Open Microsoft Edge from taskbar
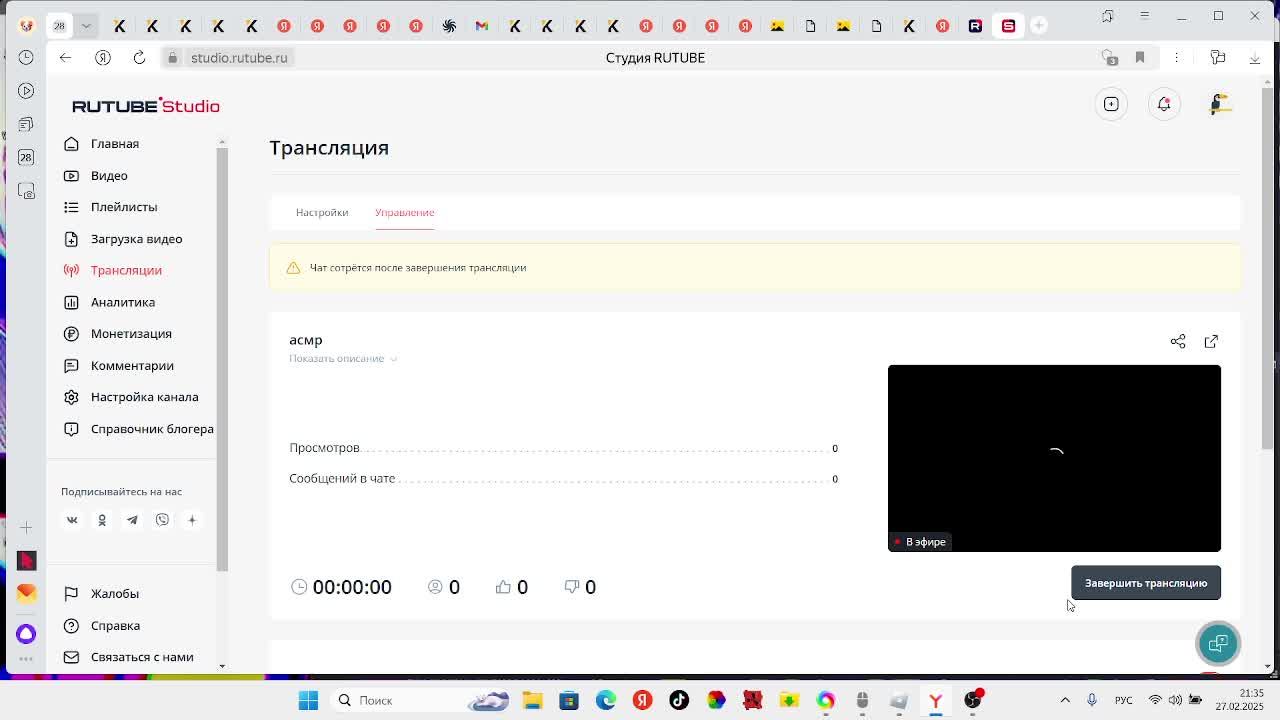1280x720 pixels. click(x=606, y=700)
